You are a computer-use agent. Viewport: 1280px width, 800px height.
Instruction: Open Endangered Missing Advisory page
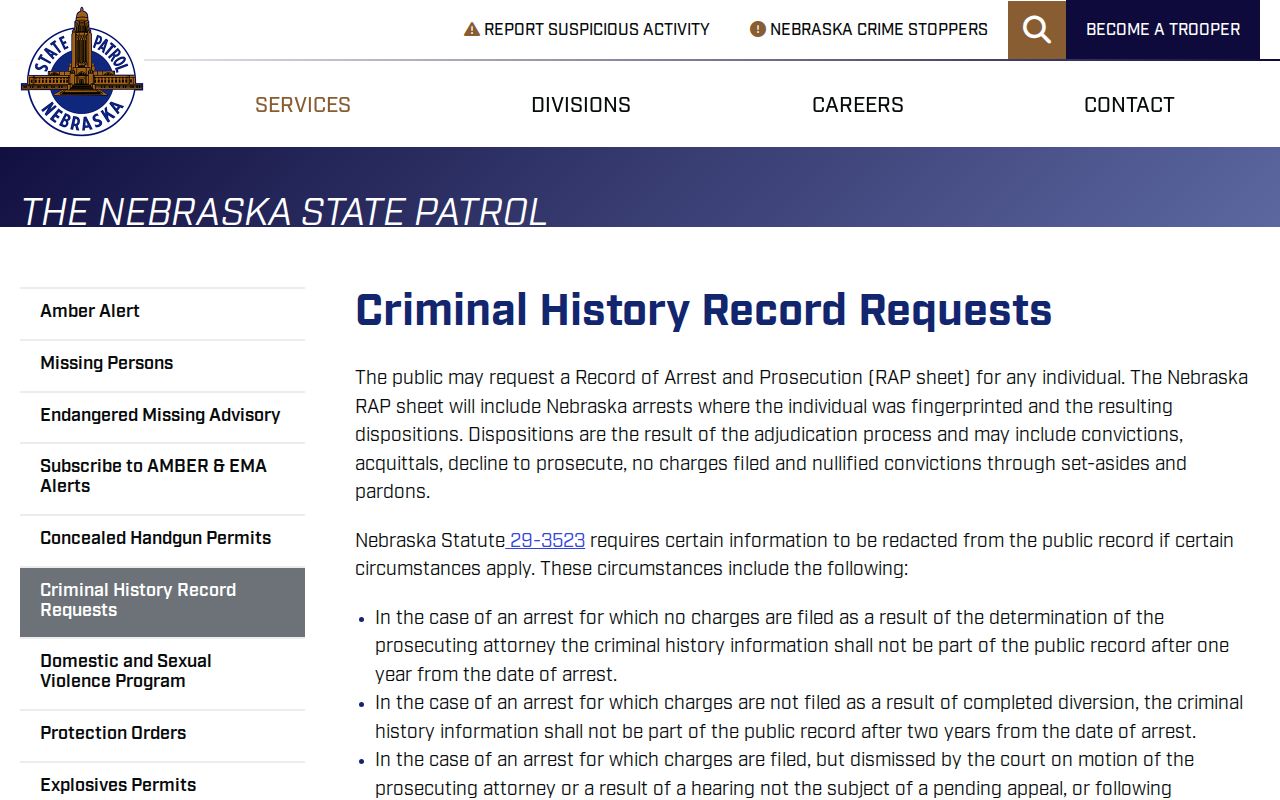(x=162, y=416)
